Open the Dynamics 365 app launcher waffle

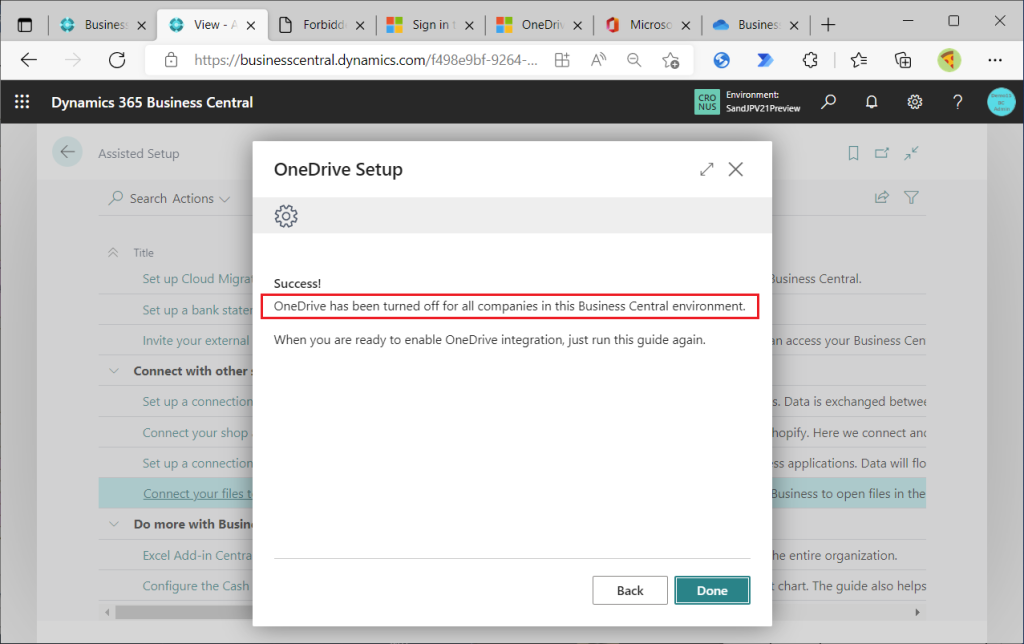(x=22, y=102)
